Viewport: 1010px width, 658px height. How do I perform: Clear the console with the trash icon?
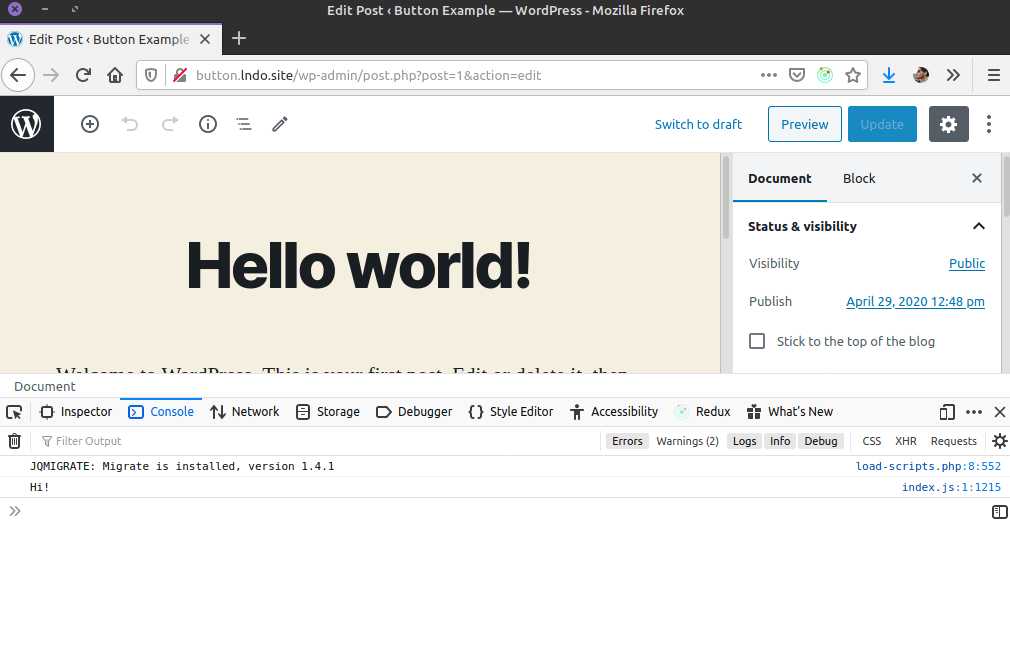point(15,441)
